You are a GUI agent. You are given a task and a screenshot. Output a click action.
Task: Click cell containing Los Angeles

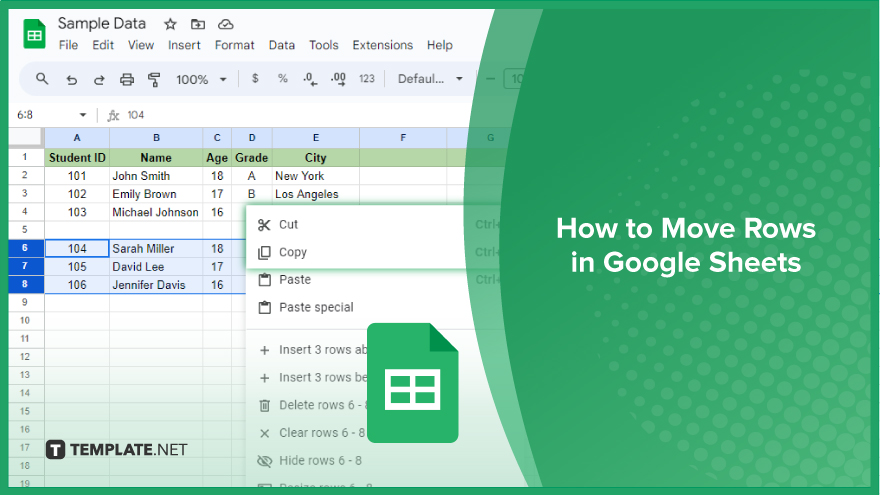(x=316, y=194)
